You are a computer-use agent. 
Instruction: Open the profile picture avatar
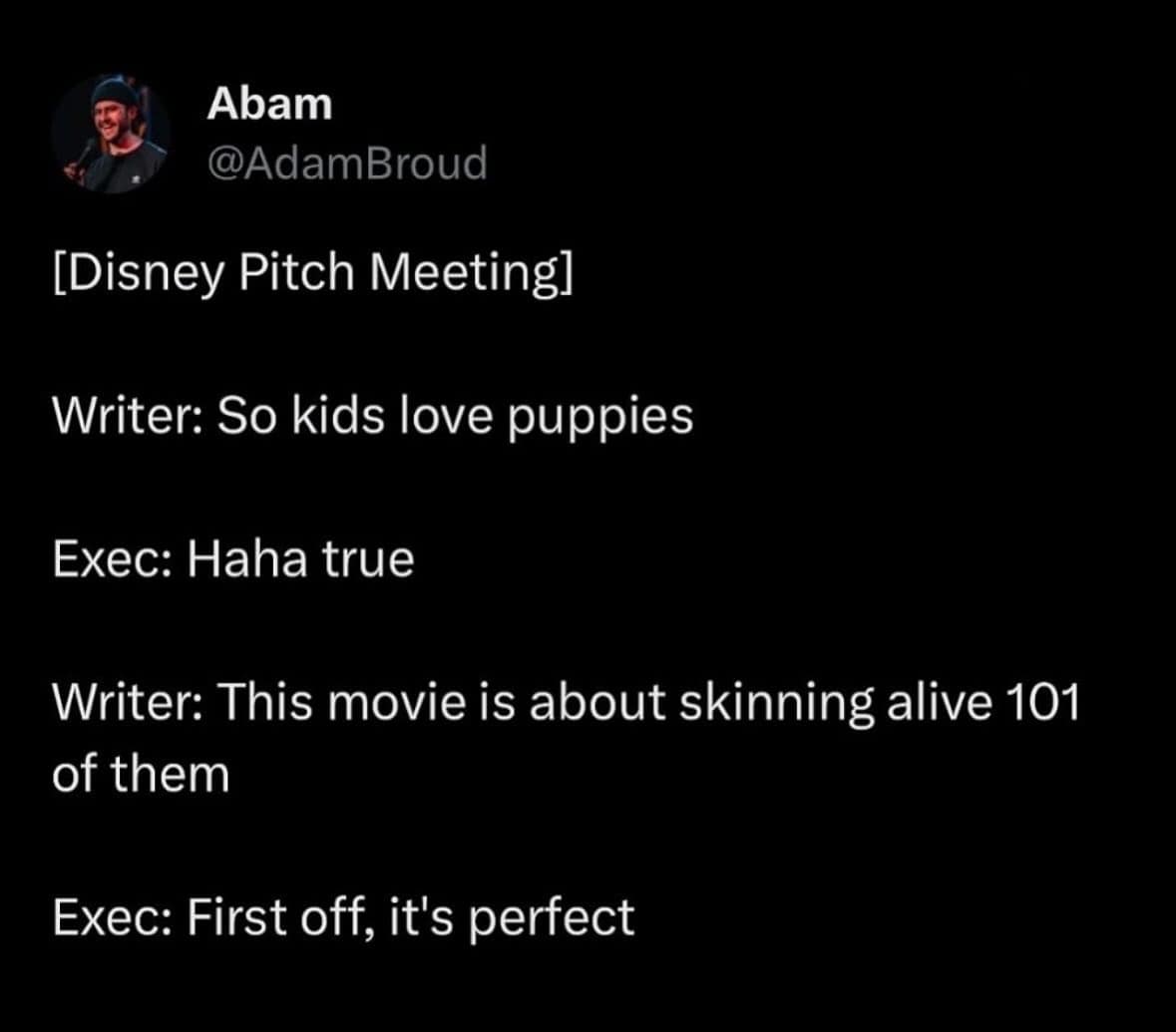tap(110, 133)
